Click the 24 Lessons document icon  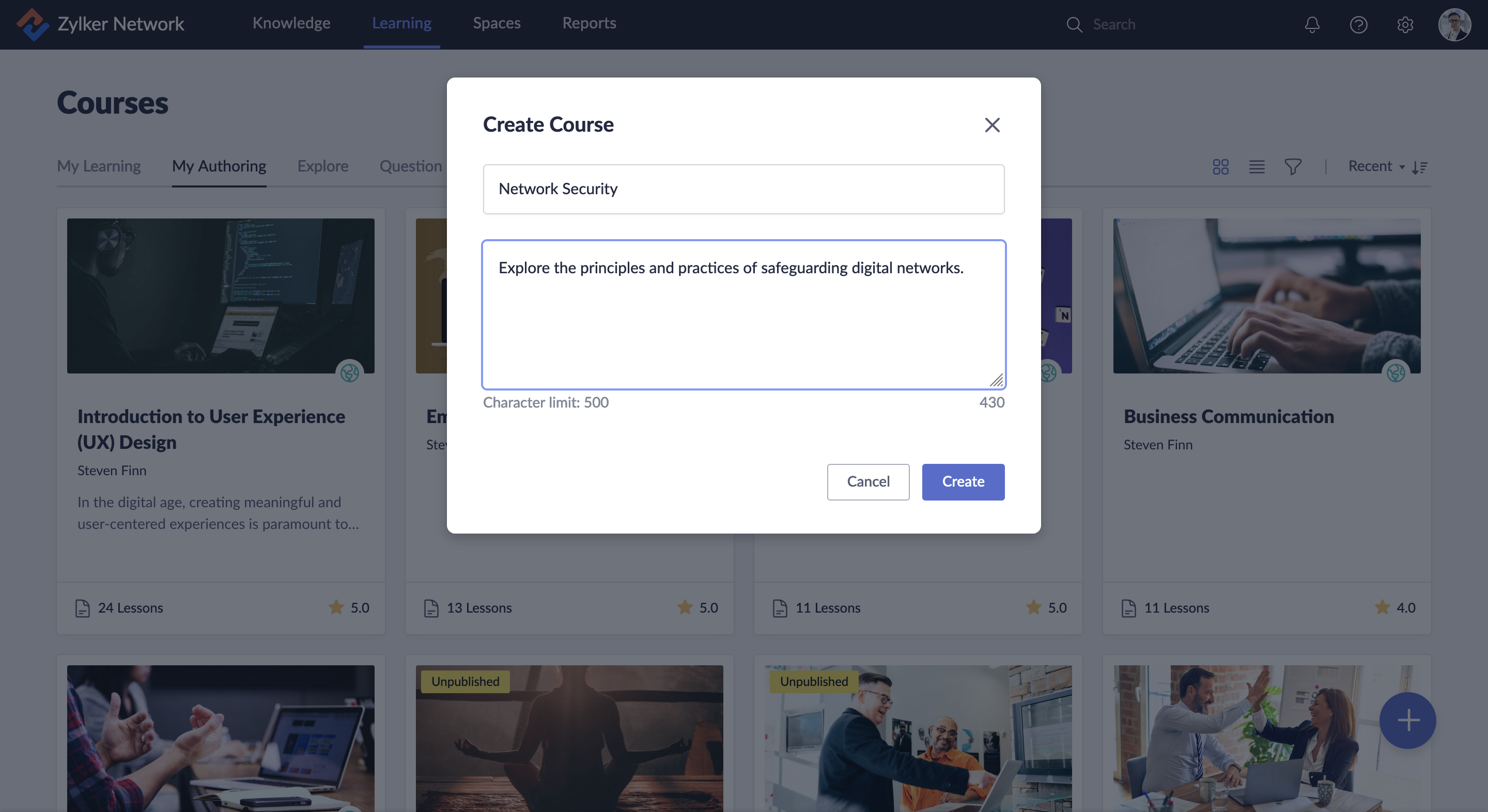tap(83, 608)
